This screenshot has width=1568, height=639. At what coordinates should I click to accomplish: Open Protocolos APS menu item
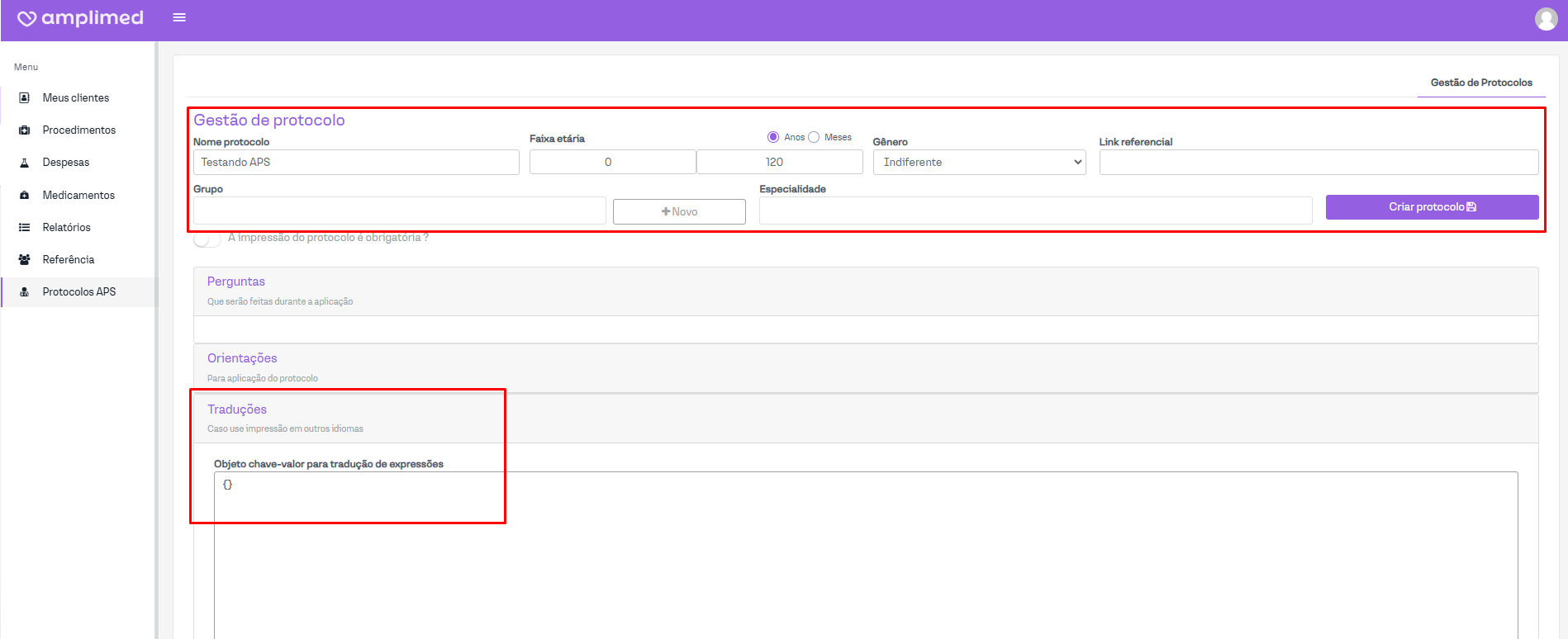79,291
